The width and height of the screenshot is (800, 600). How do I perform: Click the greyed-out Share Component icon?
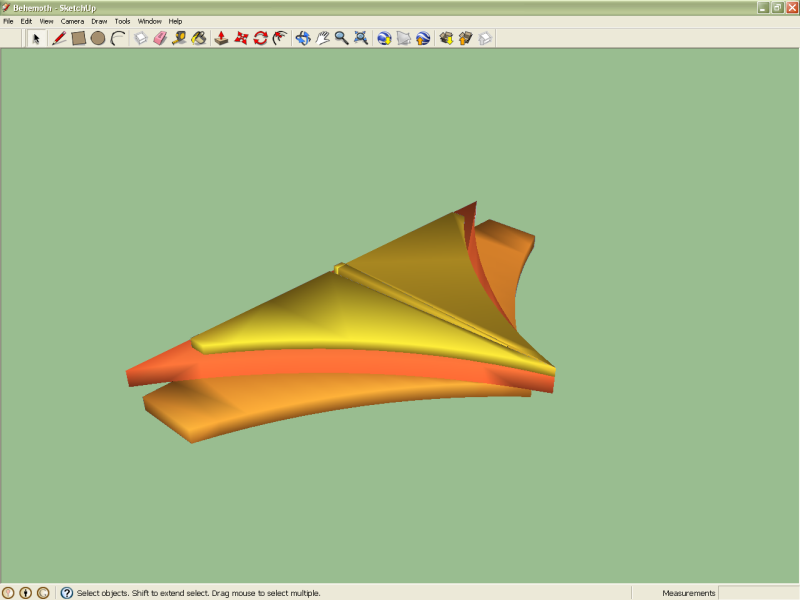[x=485, y=38]
